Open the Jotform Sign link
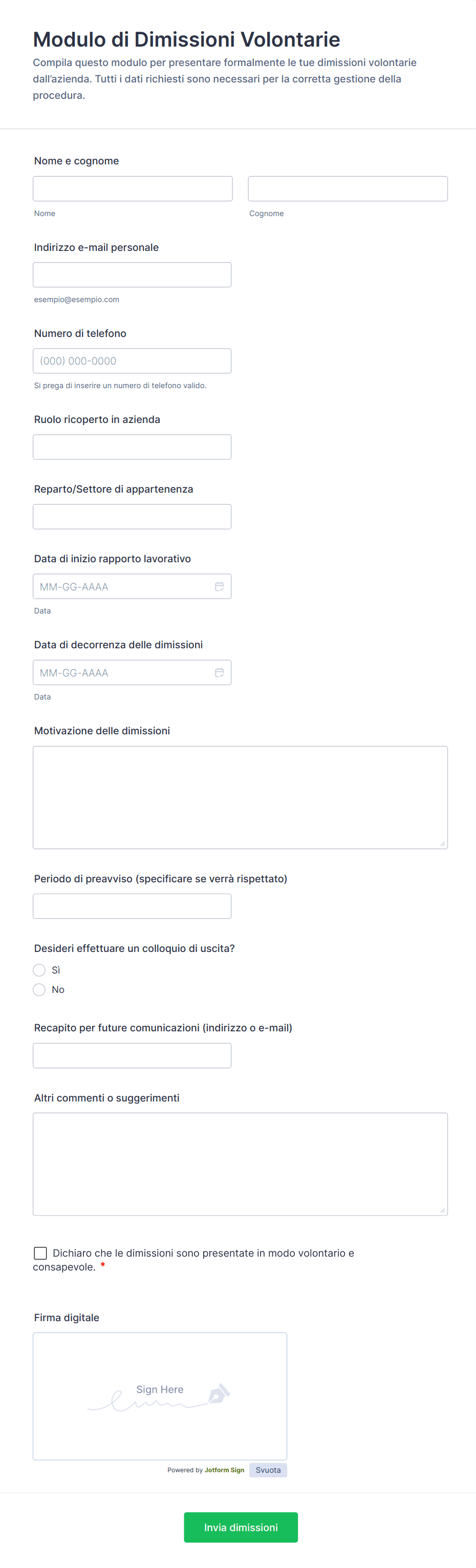 click(x=224, y=1469)
